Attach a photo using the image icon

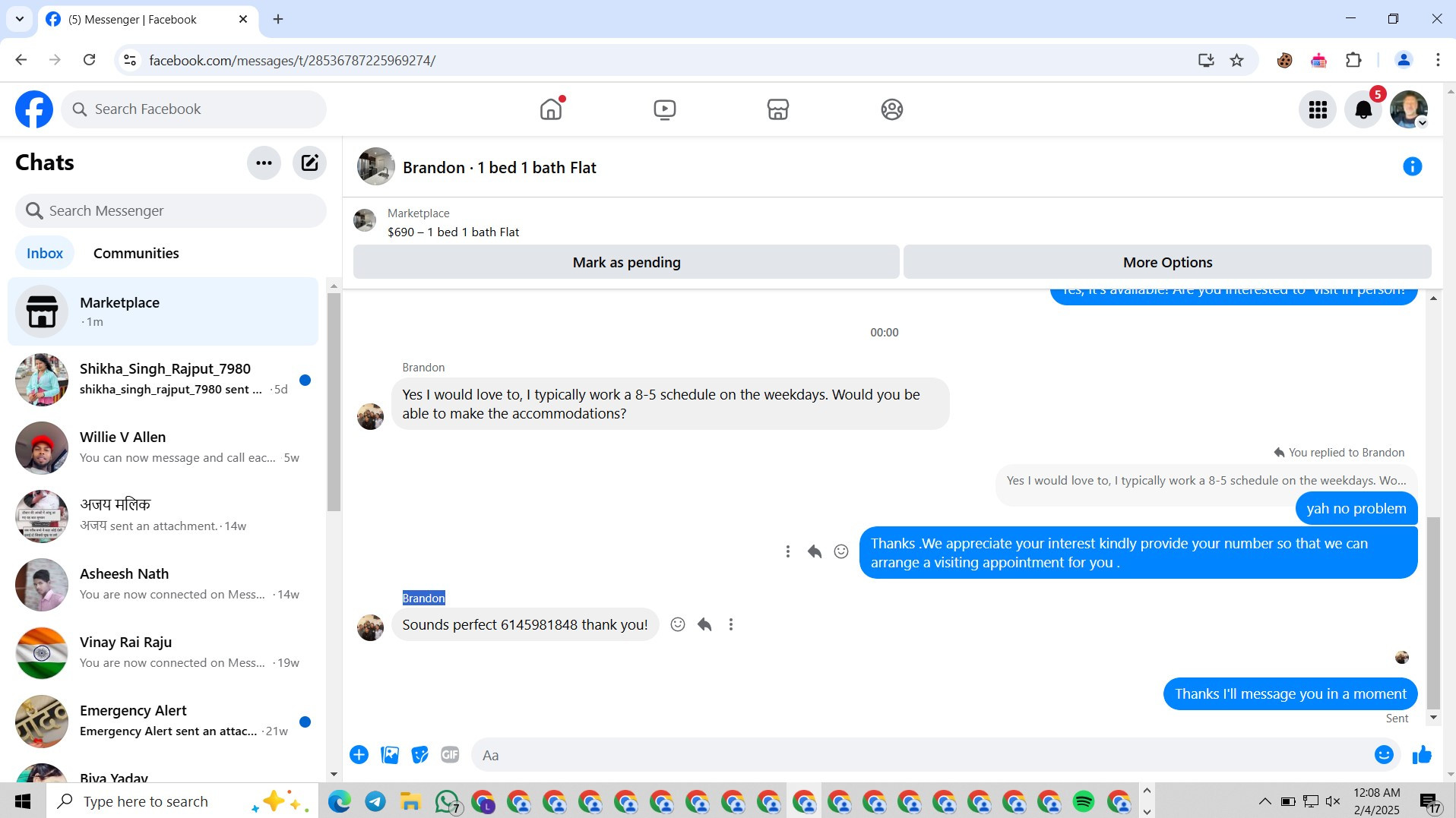[x=390, y=755]
